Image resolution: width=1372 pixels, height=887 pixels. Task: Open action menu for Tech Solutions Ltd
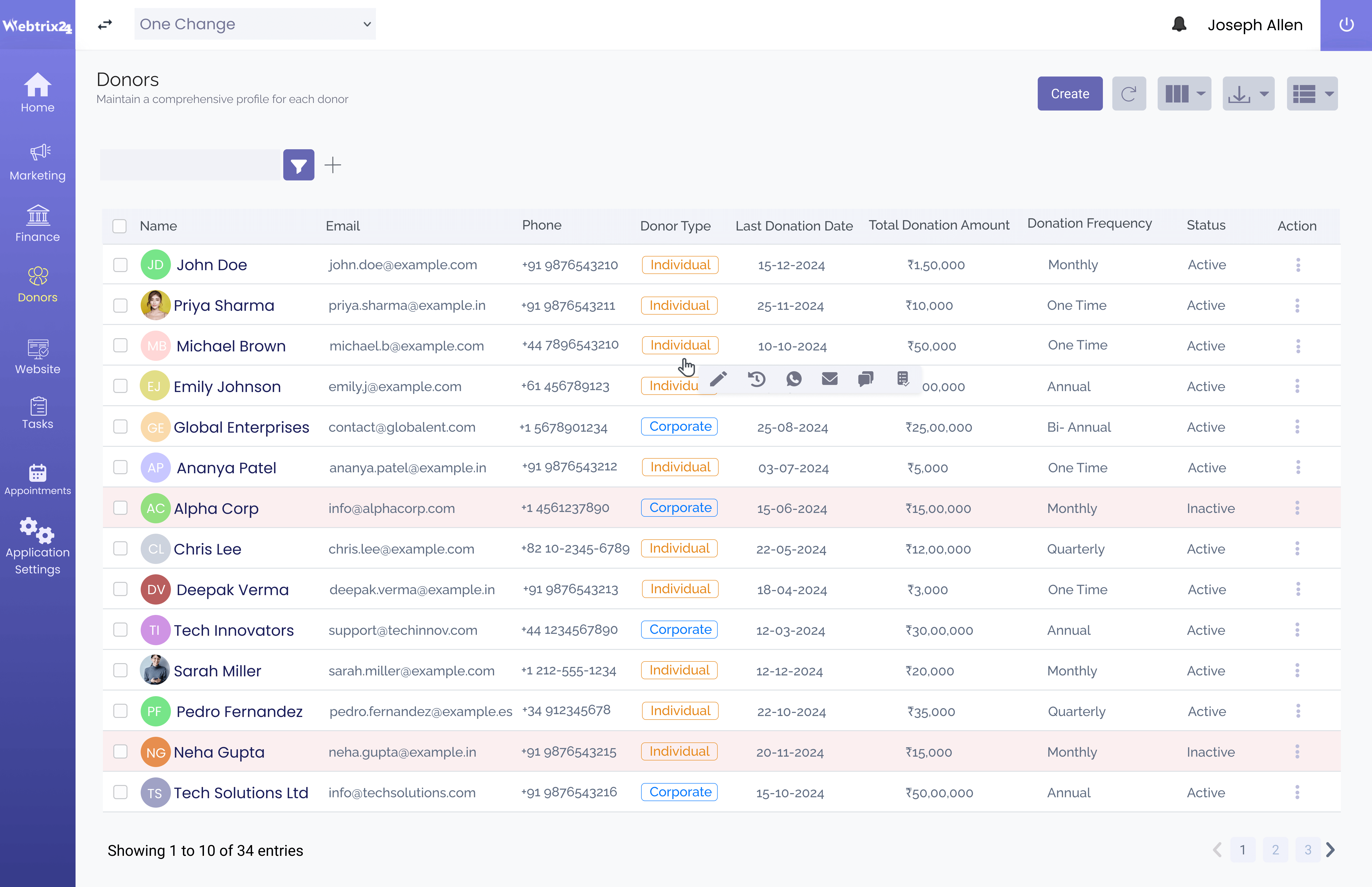(1297, 793)
